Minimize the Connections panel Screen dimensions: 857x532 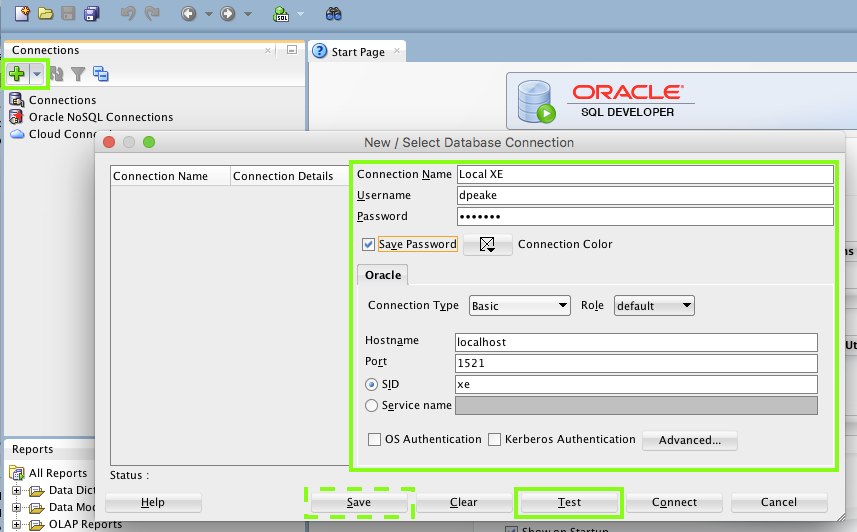[x=292, y=50]
